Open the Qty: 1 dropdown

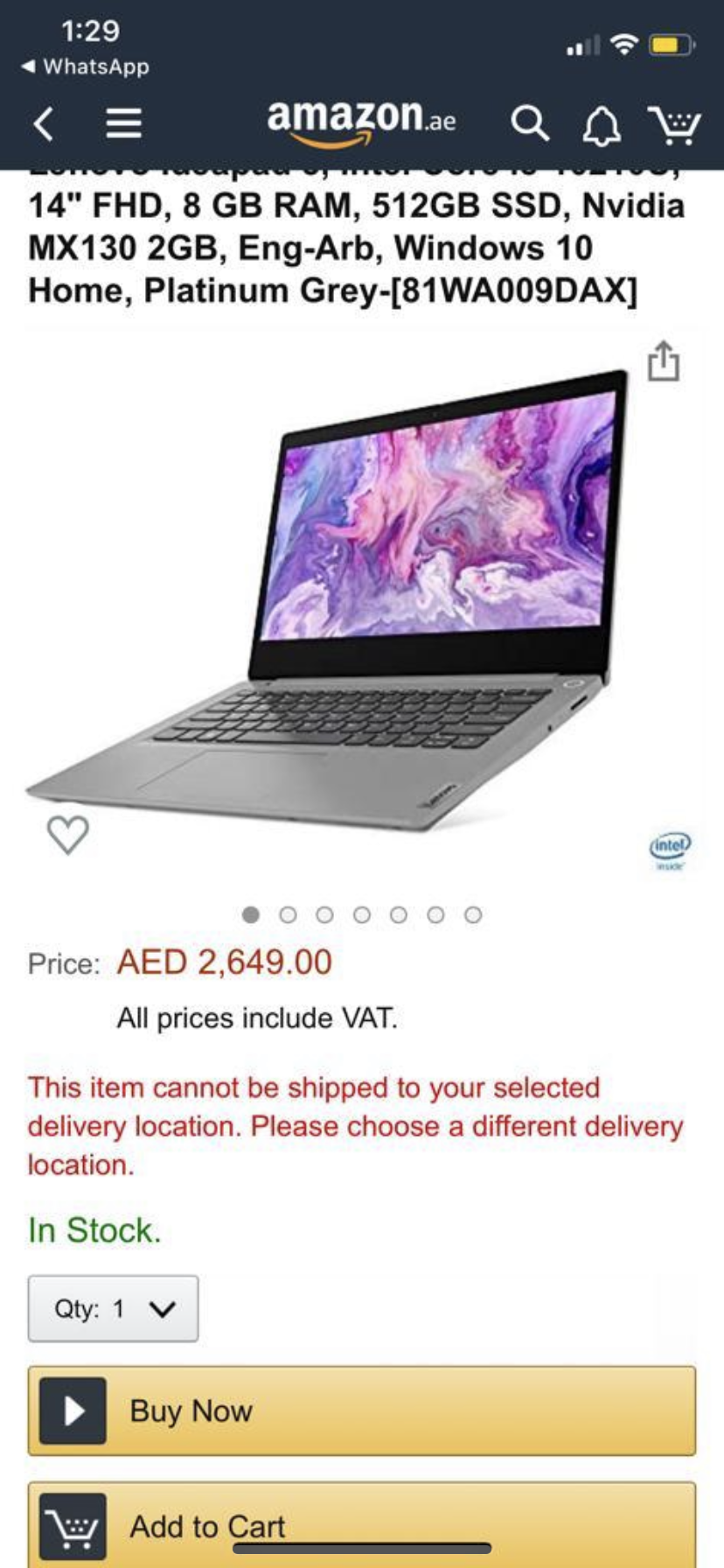pyautogui.click(x=113, y=1309)
